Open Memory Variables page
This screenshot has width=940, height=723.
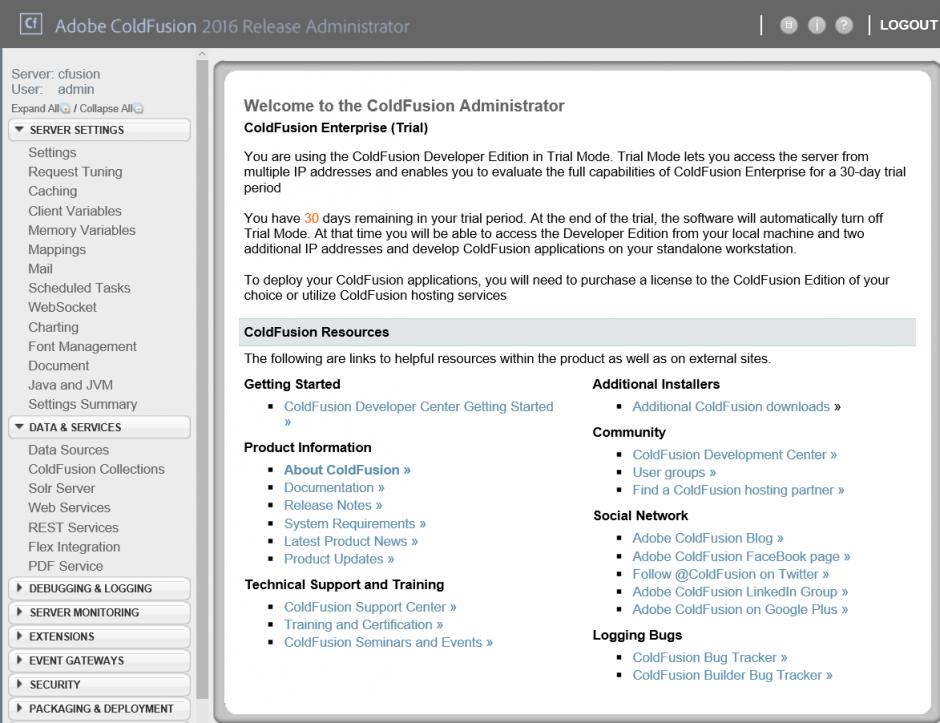tap(82, 230)
